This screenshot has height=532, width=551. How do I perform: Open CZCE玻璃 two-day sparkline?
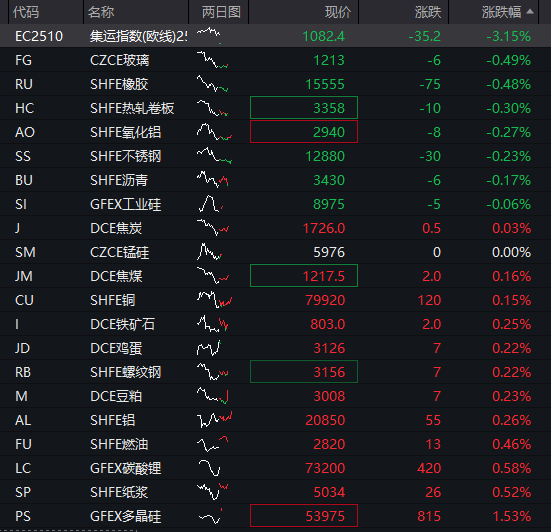[212, 60]
